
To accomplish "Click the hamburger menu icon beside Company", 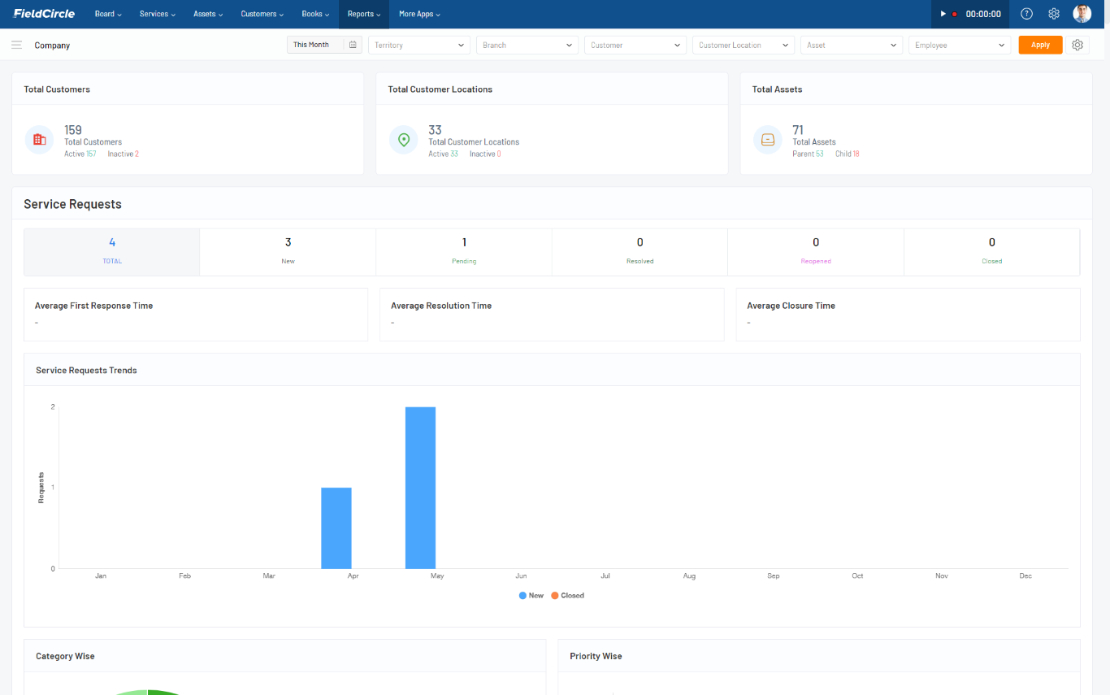I will click(16, 45).
